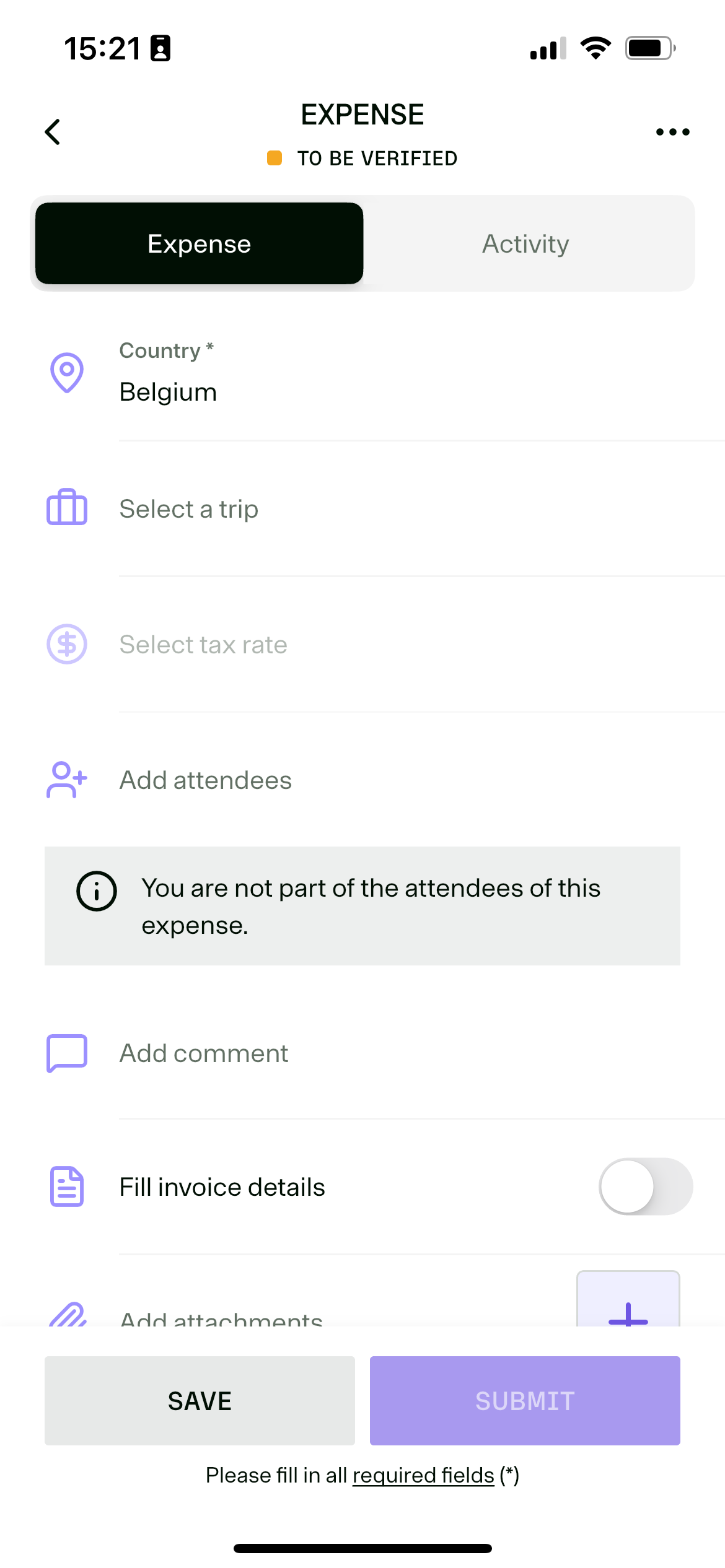
Task: Tap the speech bubble comment icon
Action: [x=67, y=1053]
